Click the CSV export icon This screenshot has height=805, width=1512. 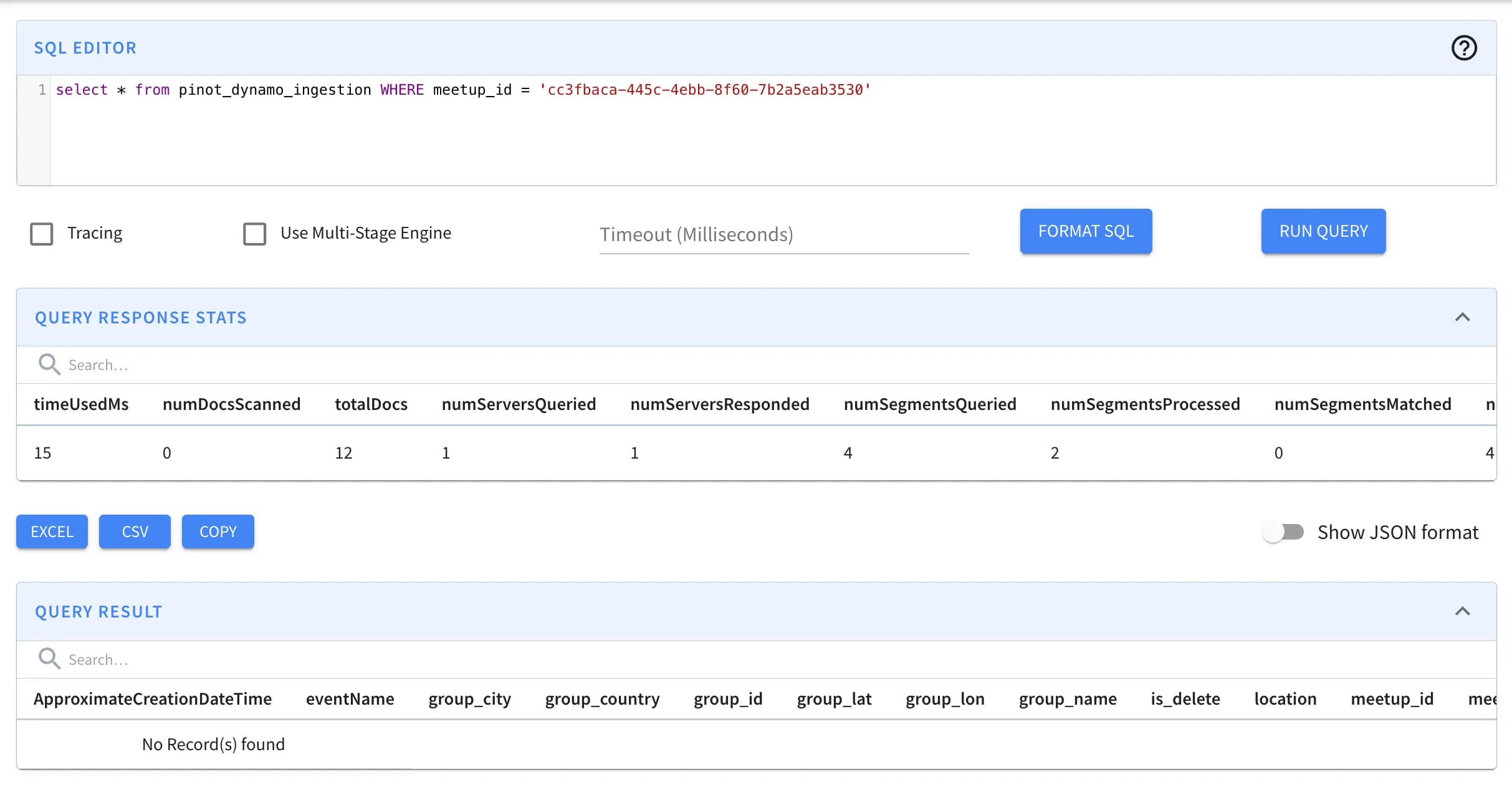(135, 531)
